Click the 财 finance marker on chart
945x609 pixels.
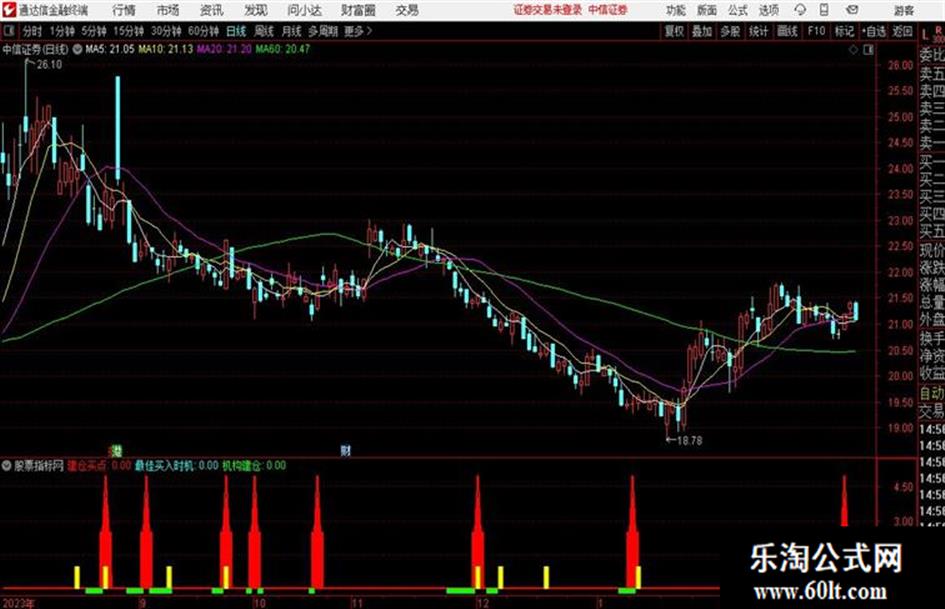tap(345, 450)
